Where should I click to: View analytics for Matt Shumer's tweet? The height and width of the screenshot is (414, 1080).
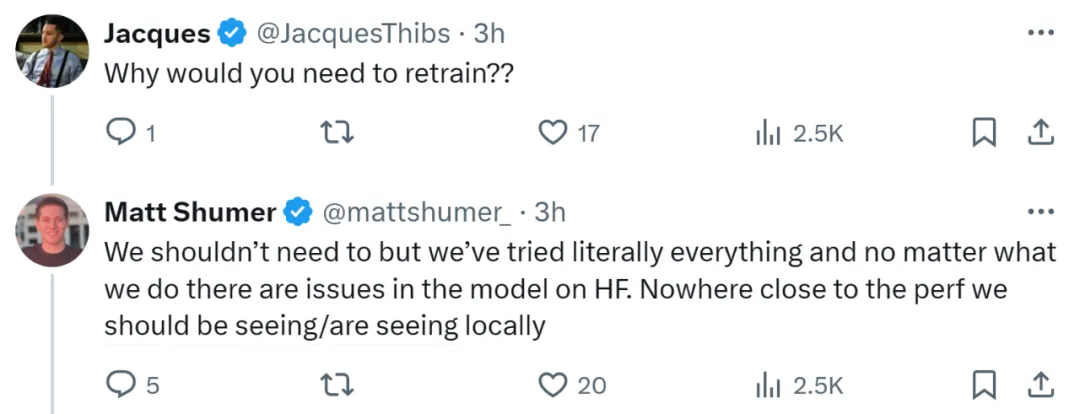click(x=765, y=385)
